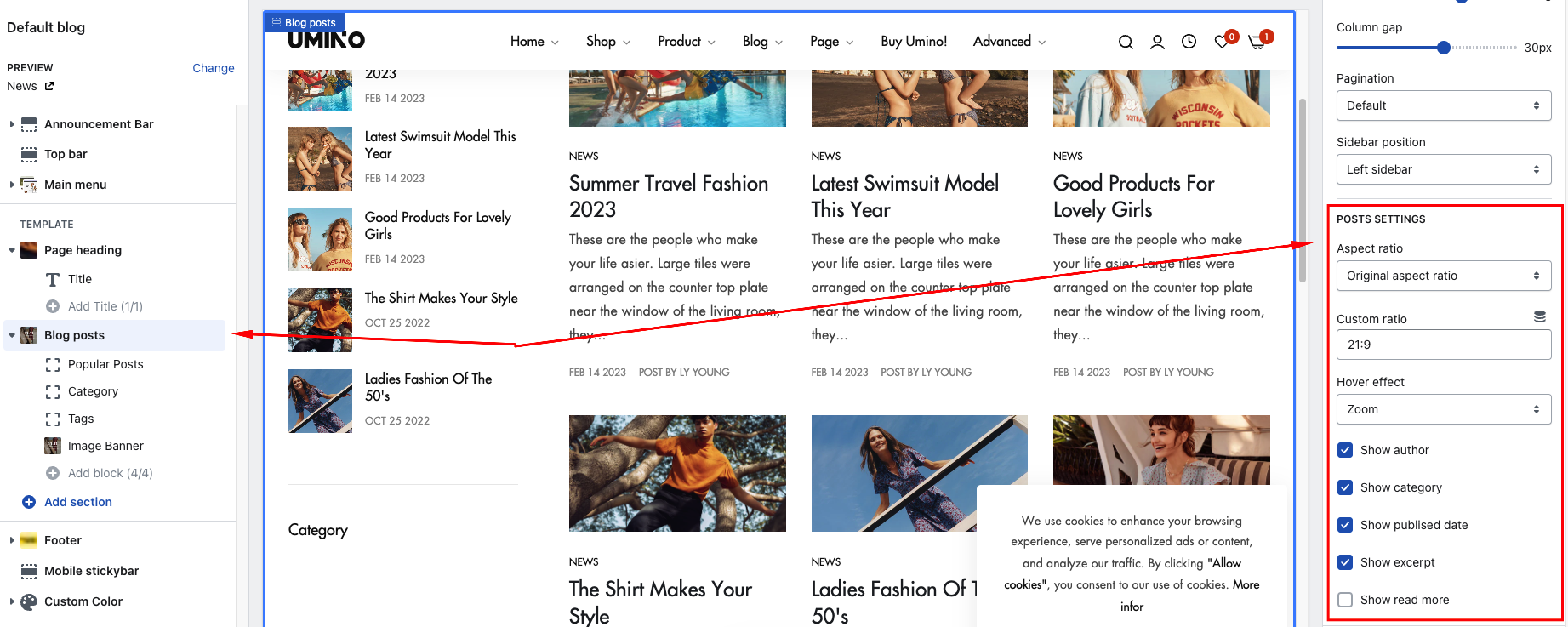The width and height of the screenshot is (1568, 627).
Task: Open the user account icon
Action: 1157,42
